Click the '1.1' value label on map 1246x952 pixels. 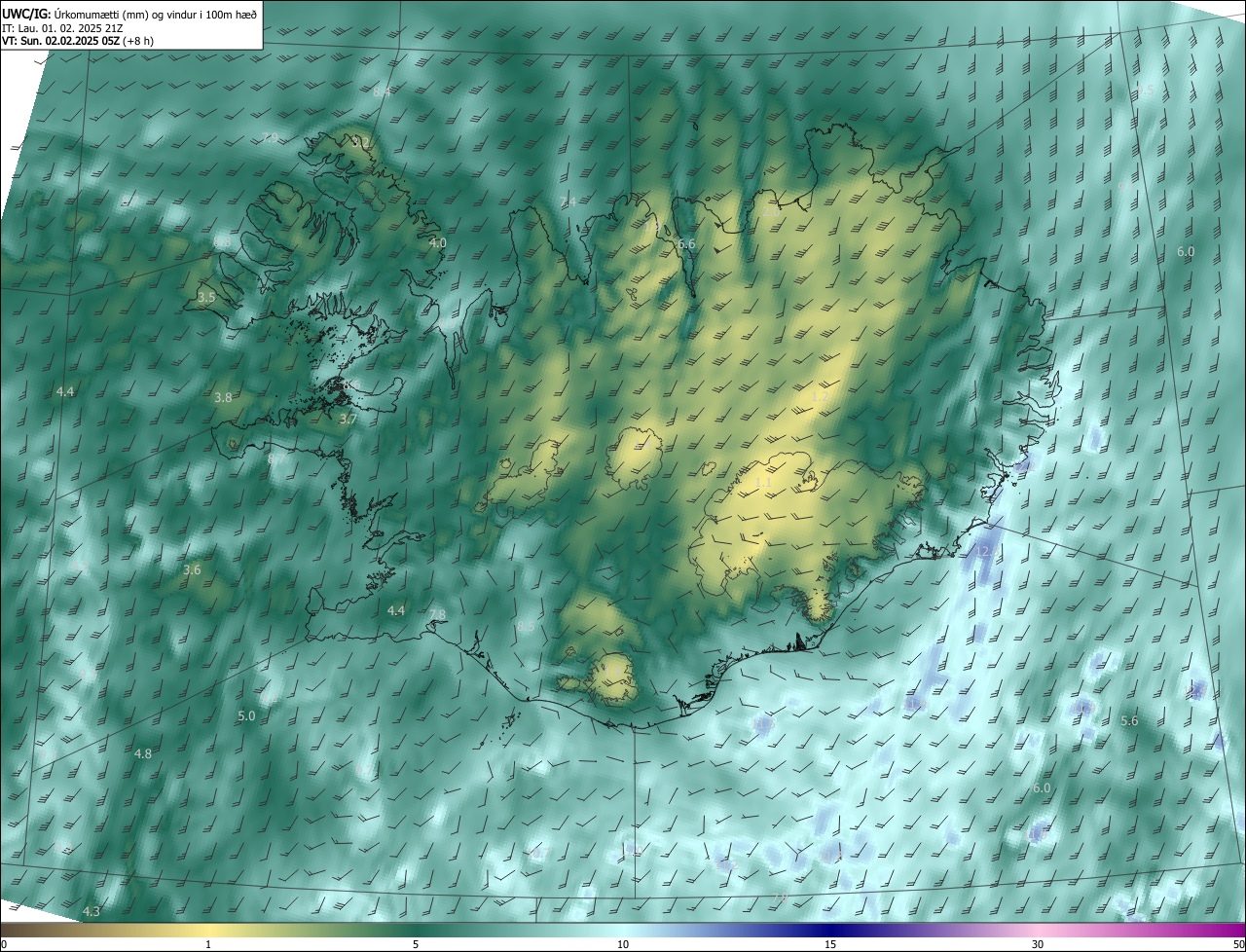coord(763,482)
